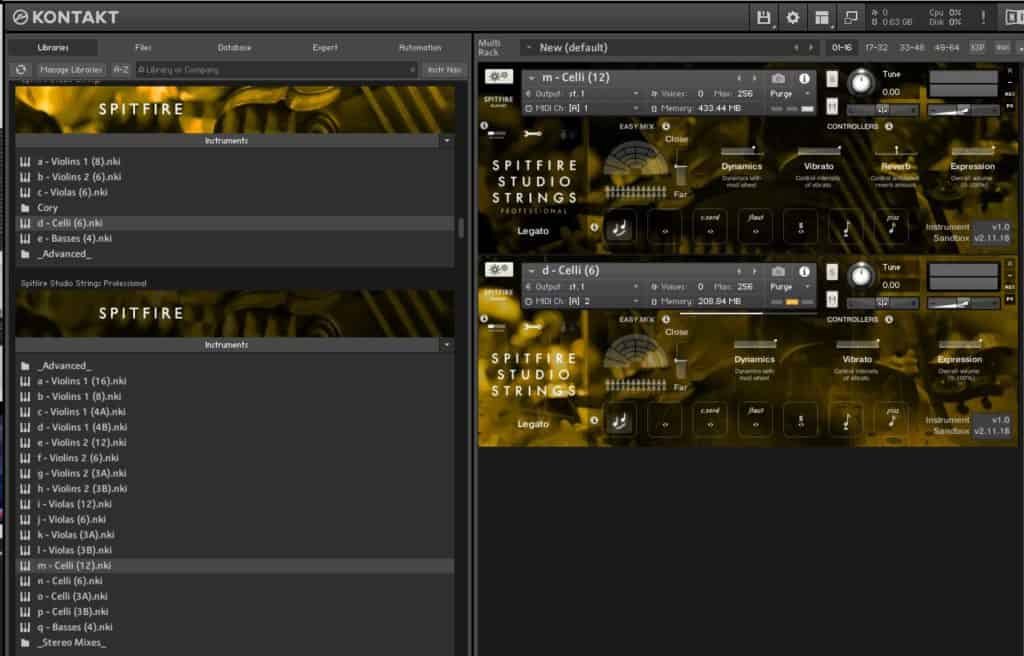Show info for d - Celli (6) instrument
Viewport: 1024px width, 656px height.
tap(805, 271)
